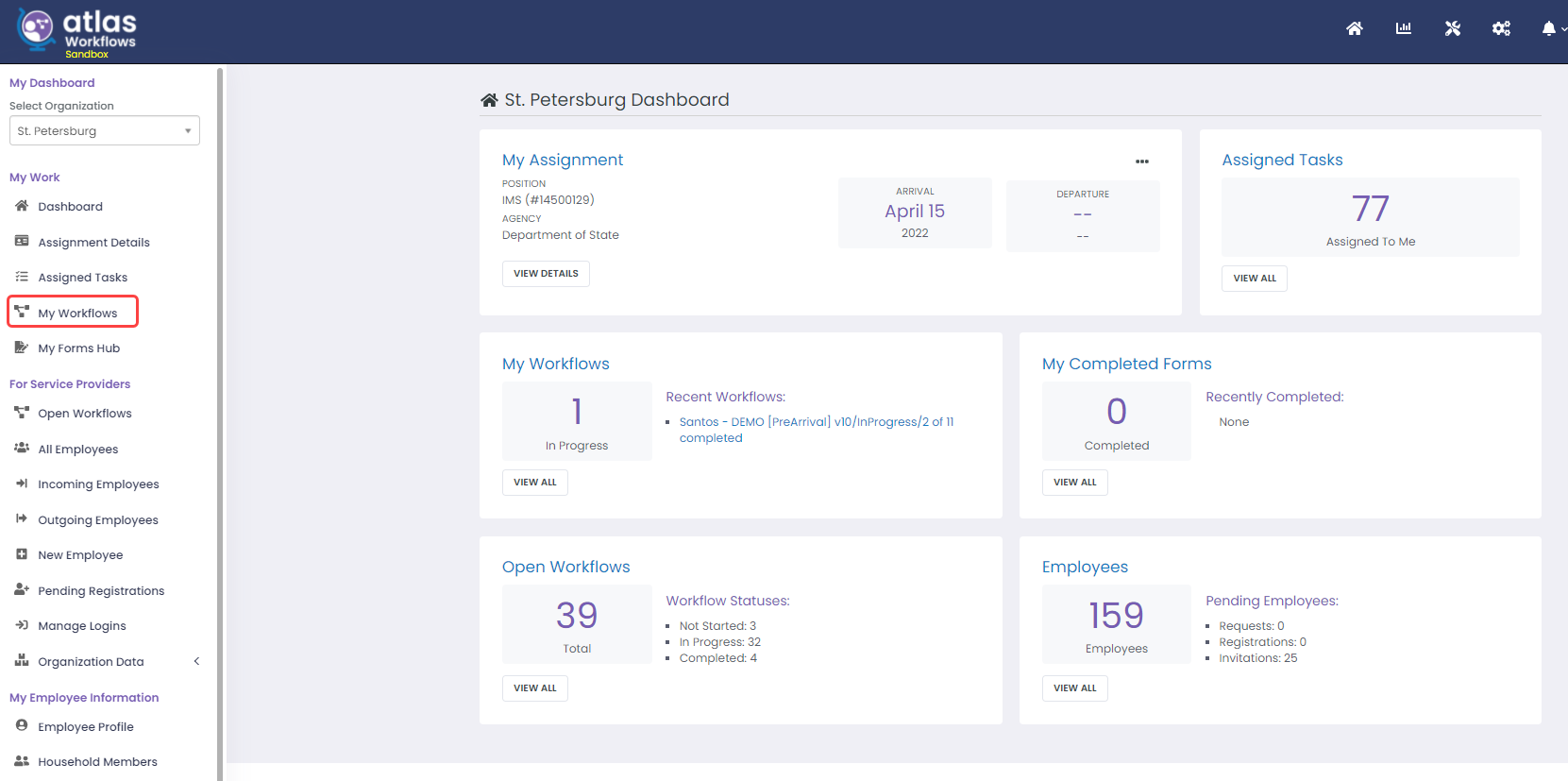This screenshot has height=781, width=1568.
Task: Click the All Employees group icon
Action: coord(22,449)
